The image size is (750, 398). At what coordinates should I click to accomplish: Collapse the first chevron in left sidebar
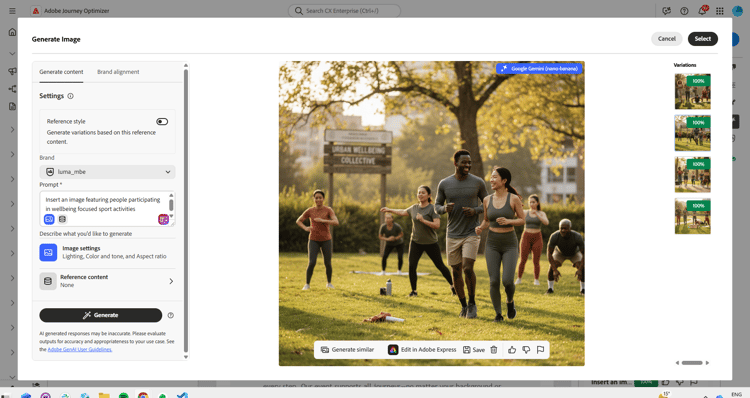(x=12, y=54)
